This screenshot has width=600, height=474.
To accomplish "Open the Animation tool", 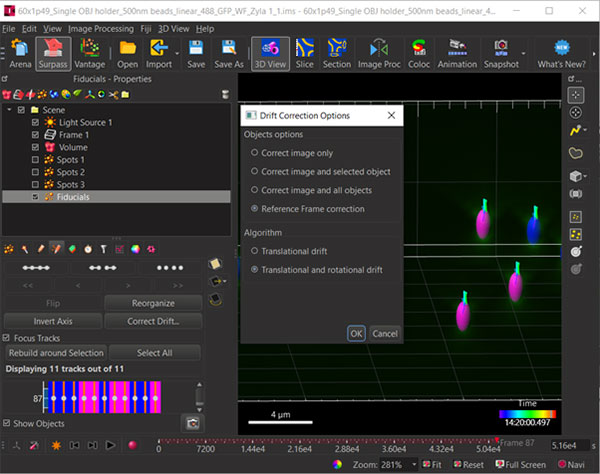I will tap(457, 54).
